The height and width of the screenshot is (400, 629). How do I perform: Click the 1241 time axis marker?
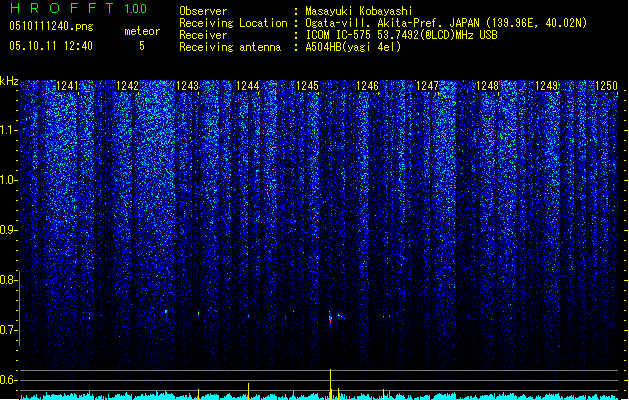coord(67,86)
